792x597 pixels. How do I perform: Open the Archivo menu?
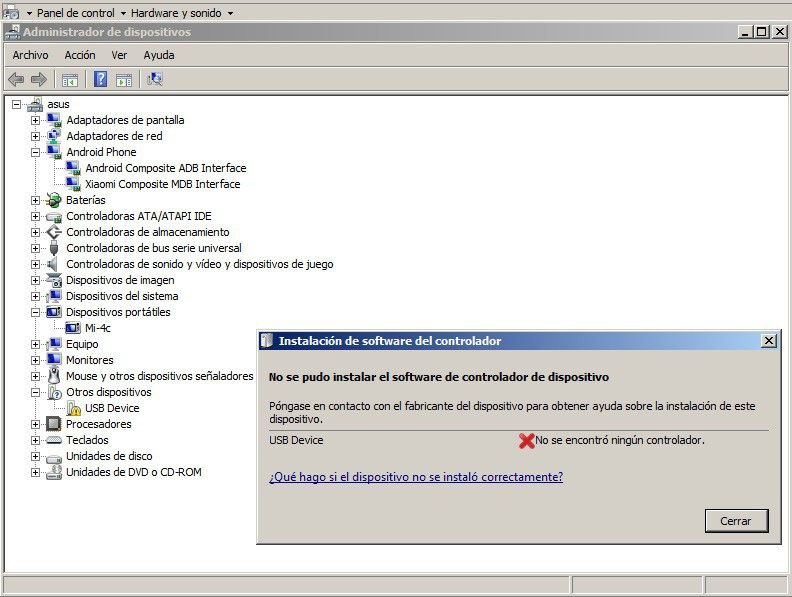(30, 55)
